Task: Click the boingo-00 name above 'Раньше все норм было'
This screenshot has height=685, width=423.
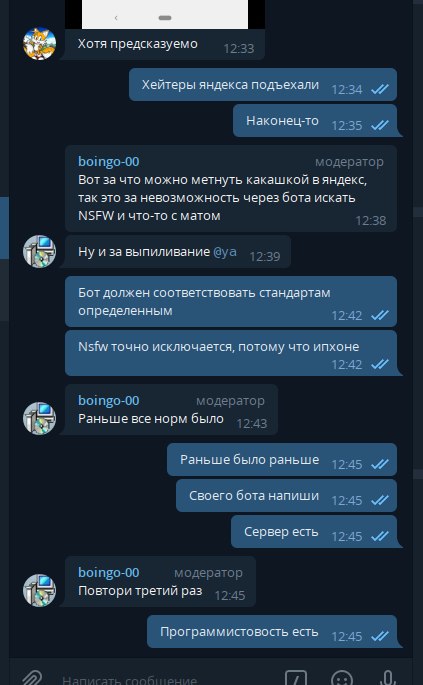Action: pyautogui.click(x=108, y=401)
